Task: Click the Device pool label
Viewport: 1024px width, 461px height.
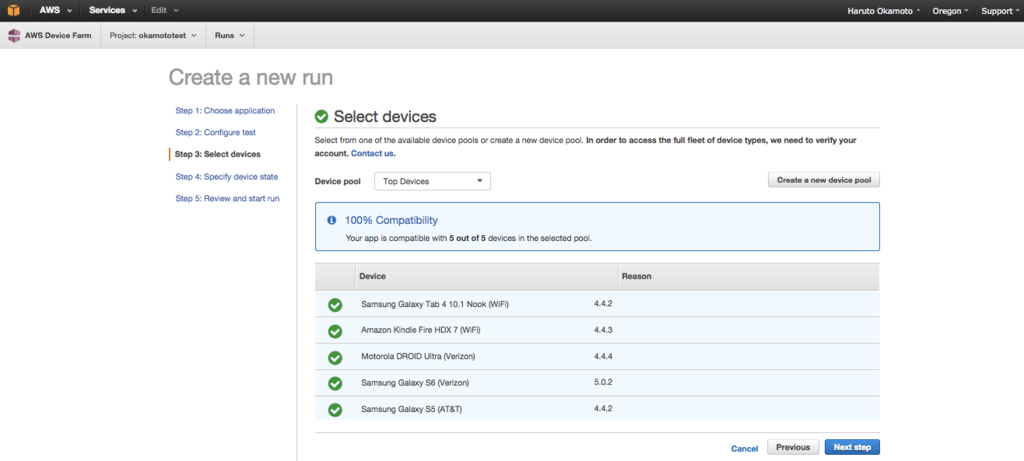Action: (338, 182)
